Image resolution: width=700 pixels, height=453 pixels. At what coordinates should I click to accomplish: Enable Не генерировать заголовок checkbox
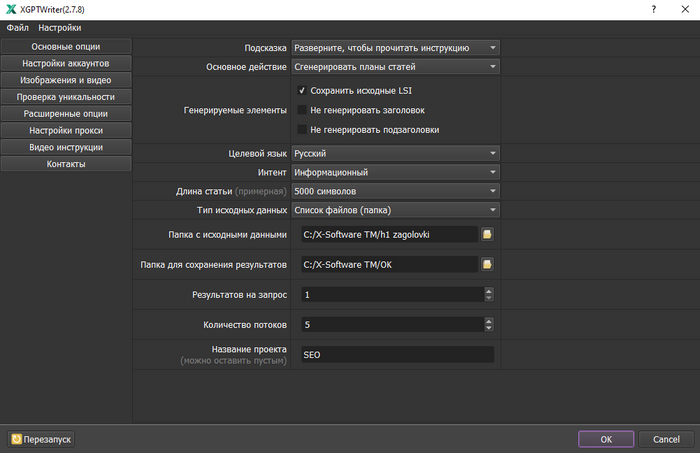coord(302,110)
